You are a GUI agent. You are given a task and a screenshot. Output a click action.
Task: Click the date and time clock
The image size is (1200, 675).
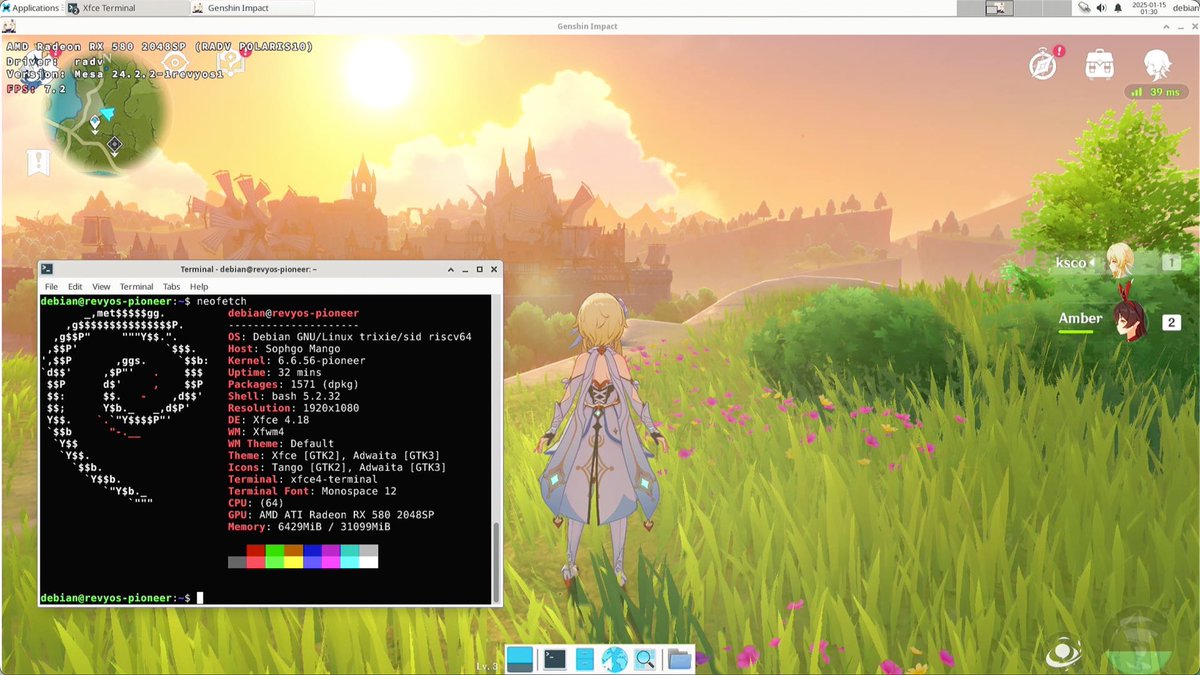coord(1151,8)
